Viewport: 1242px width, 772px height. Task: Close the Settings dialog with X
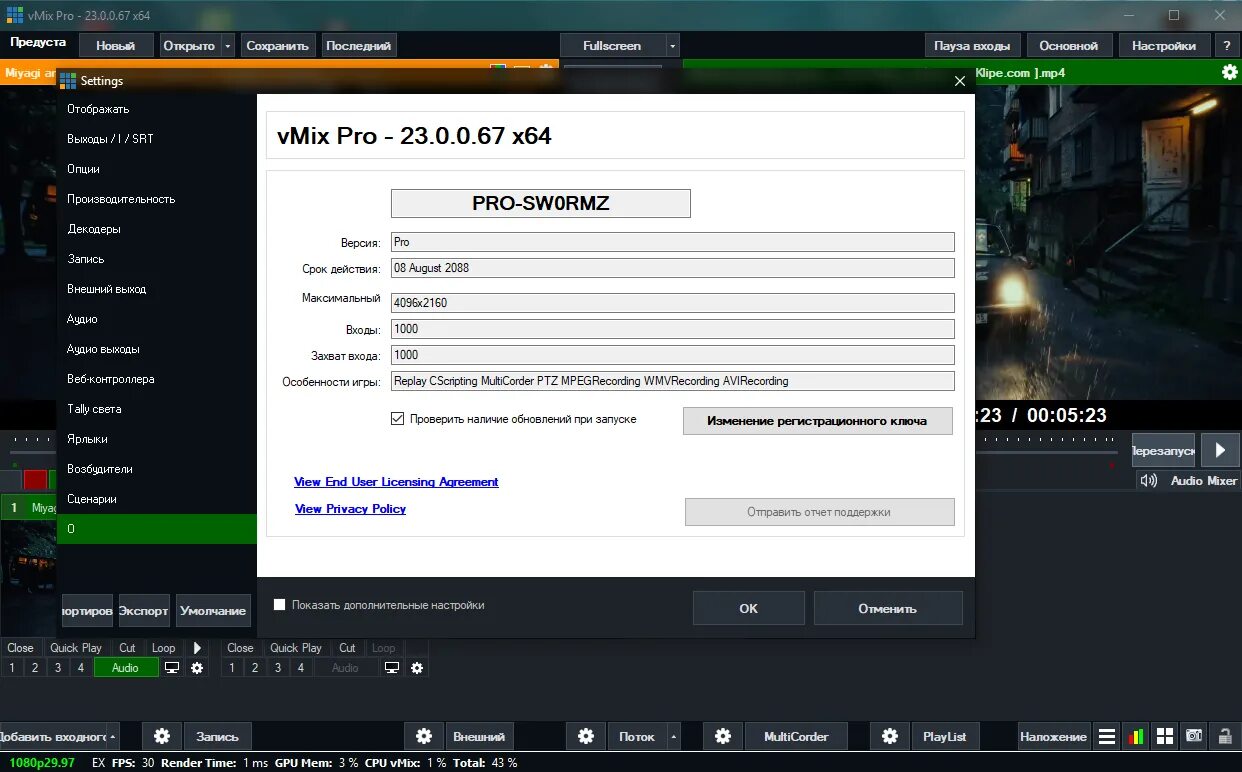point(960,81)
